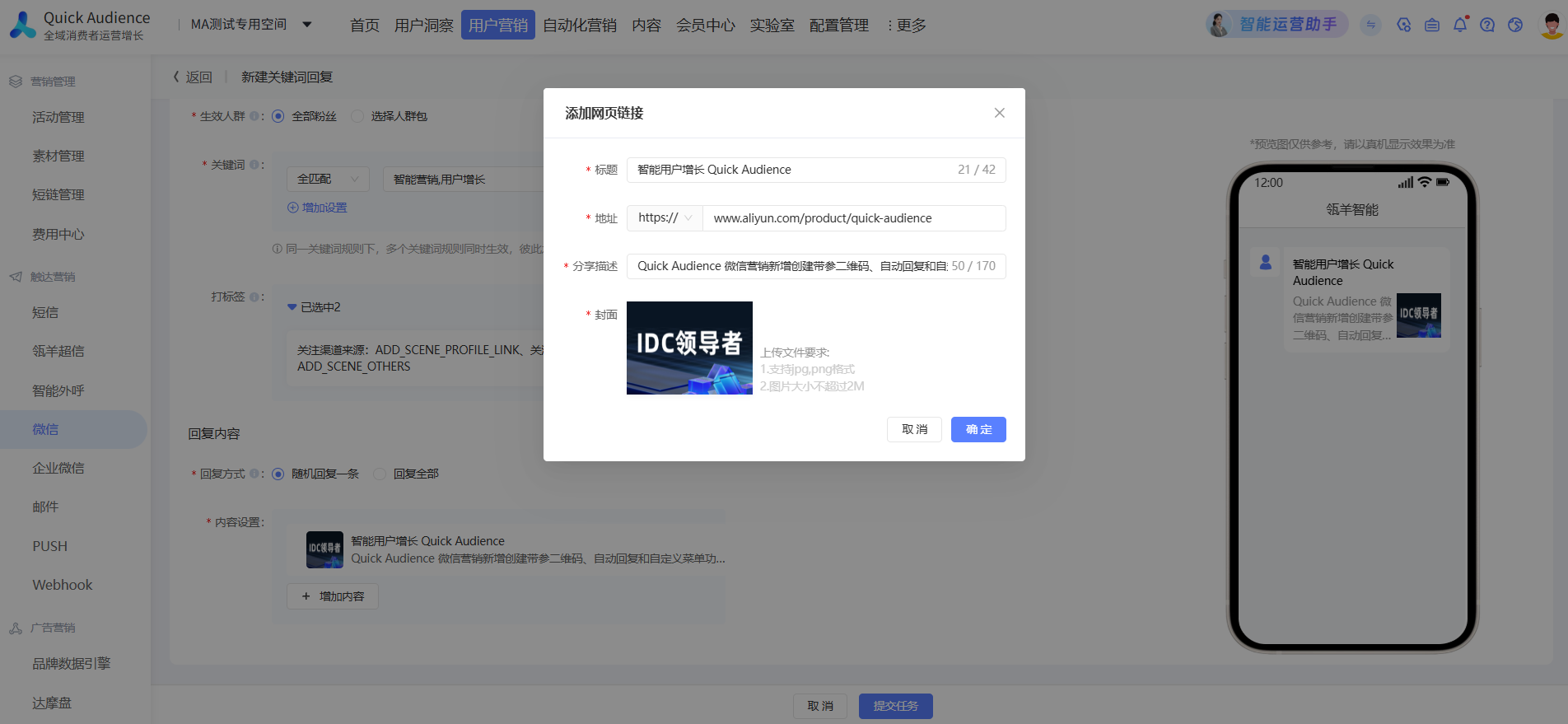Close the 添加网页链接 dialog
This screenshot has width=1568, height=724.
[x=999, y=113]
